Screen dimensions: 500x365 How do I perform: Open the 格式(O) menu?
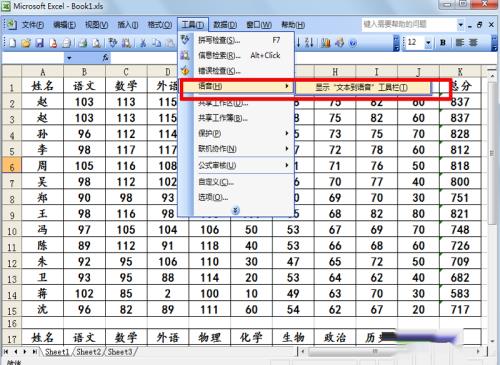click(x=160, y=25)
